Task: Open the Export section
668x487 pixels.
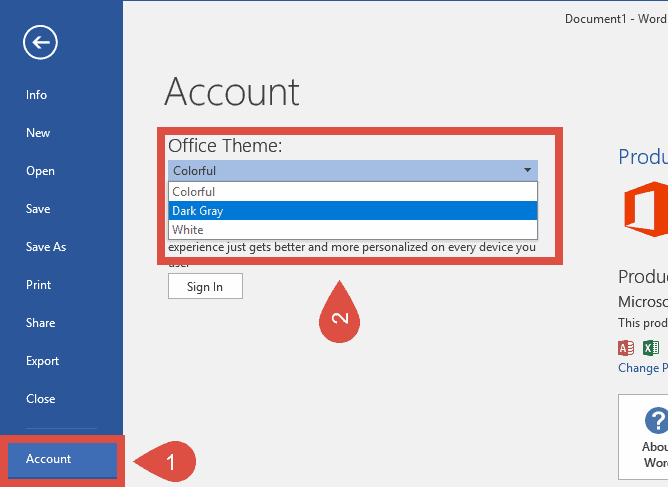Action: point(42,361)
